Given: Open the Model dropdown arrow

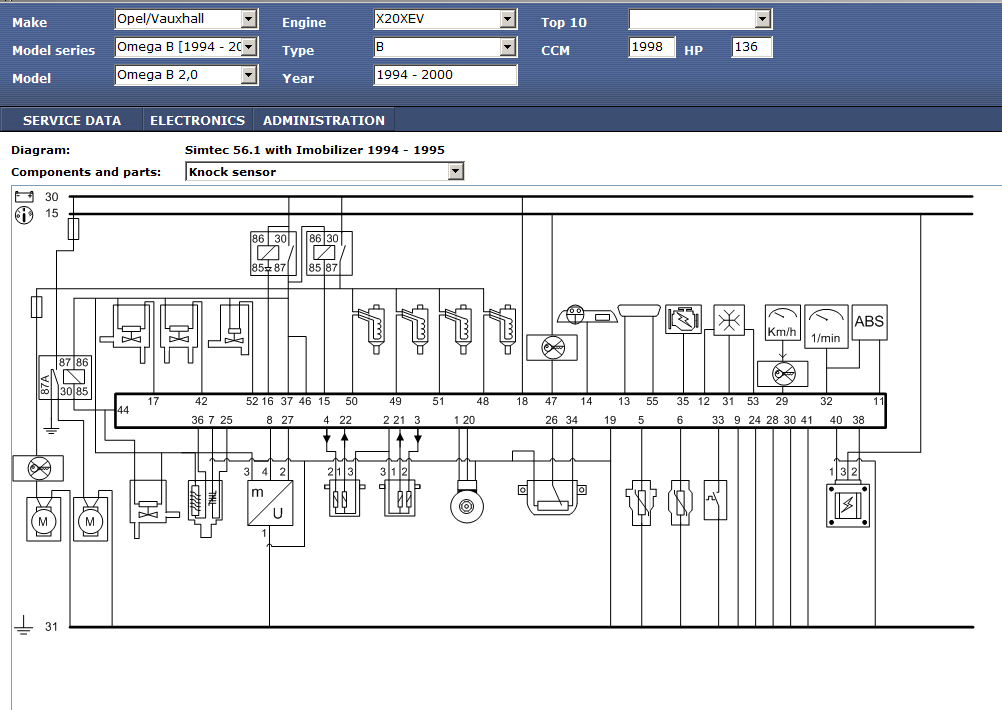Looking at the screenshot, I should tap(249, 75).
